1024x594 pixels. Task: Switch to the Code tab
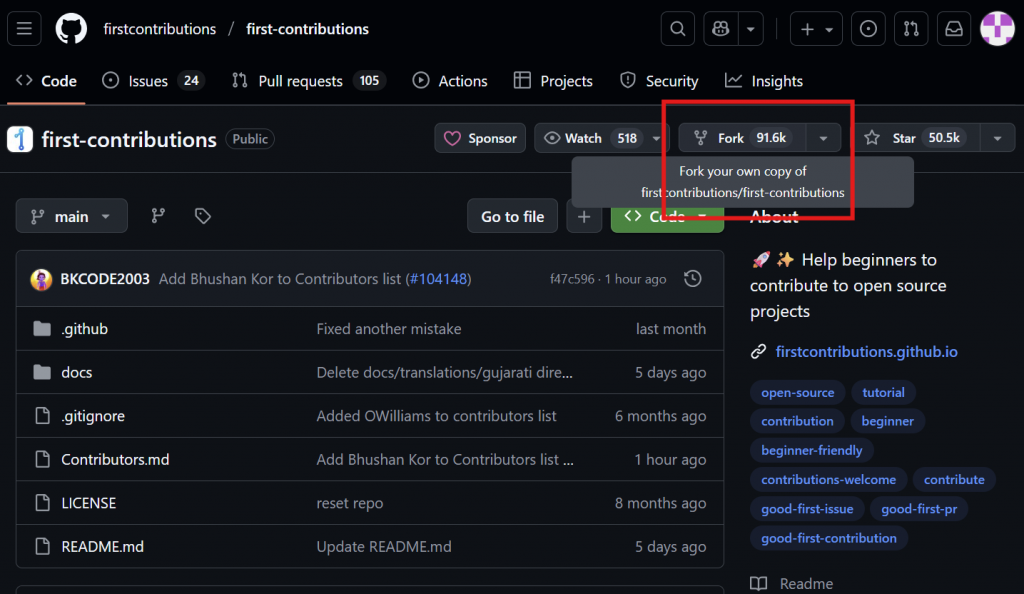click(x=46, y=81)
